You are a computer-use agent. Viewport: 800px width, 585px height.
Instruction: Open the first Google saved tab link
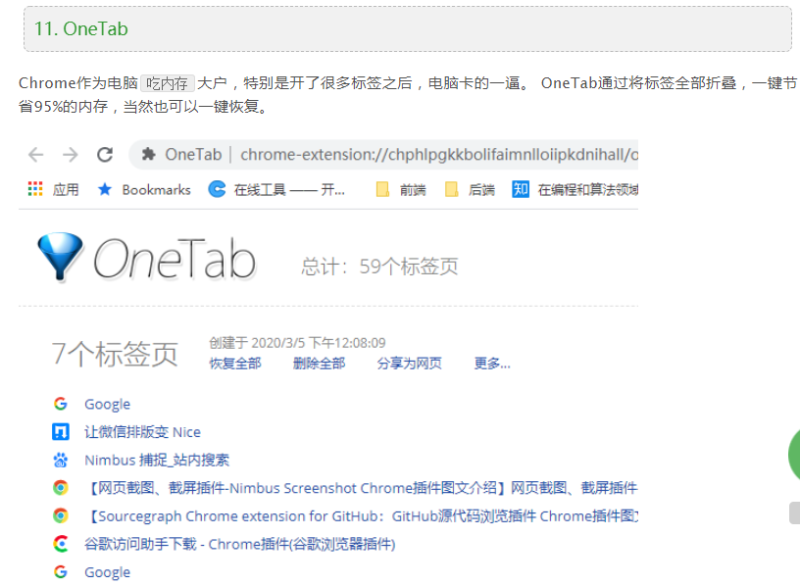coord(107,404)
